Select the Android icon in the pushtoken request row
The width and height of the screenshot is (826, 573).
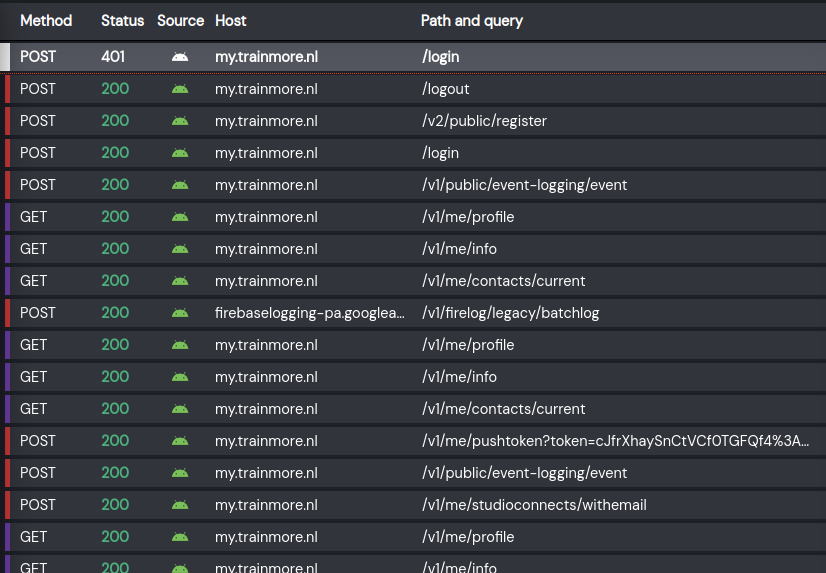tap(180, 441)
